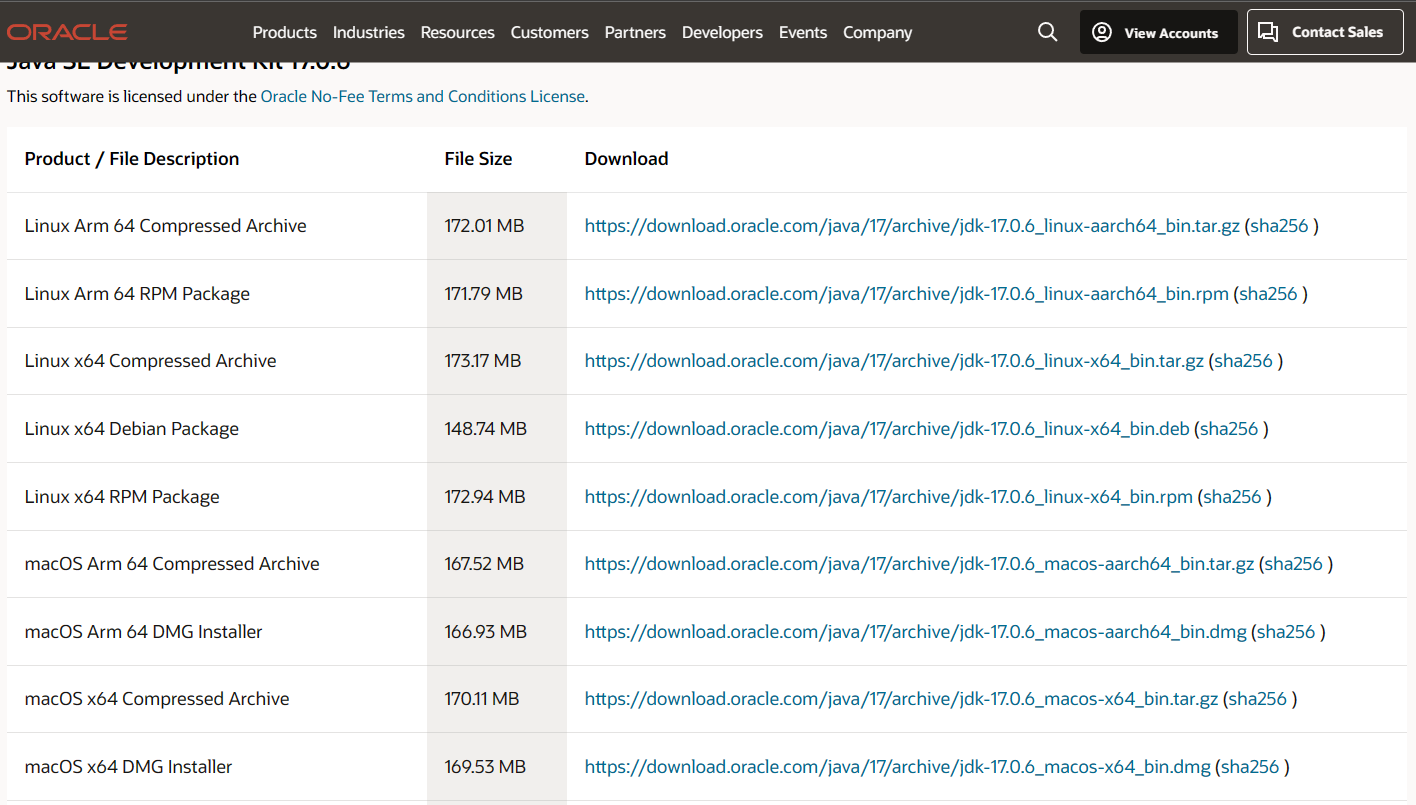Select the File Size column header
Image resolution: width=1416 pixels, height=805 pixels.
point(478,159)
